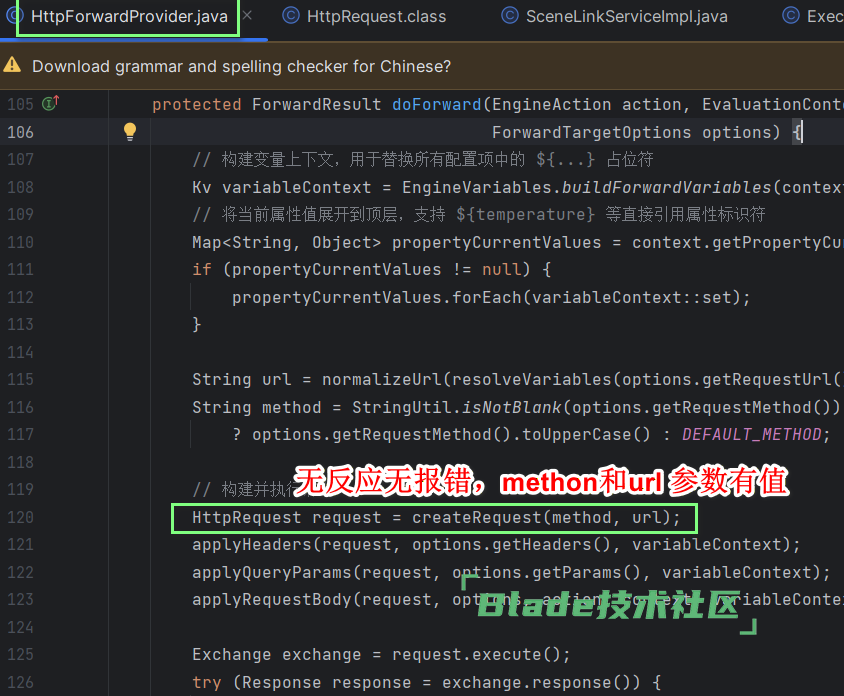Screen dimensions: 844x696
Task: Toggle a breakpoint on line number 120
Action: coord(20,517)
